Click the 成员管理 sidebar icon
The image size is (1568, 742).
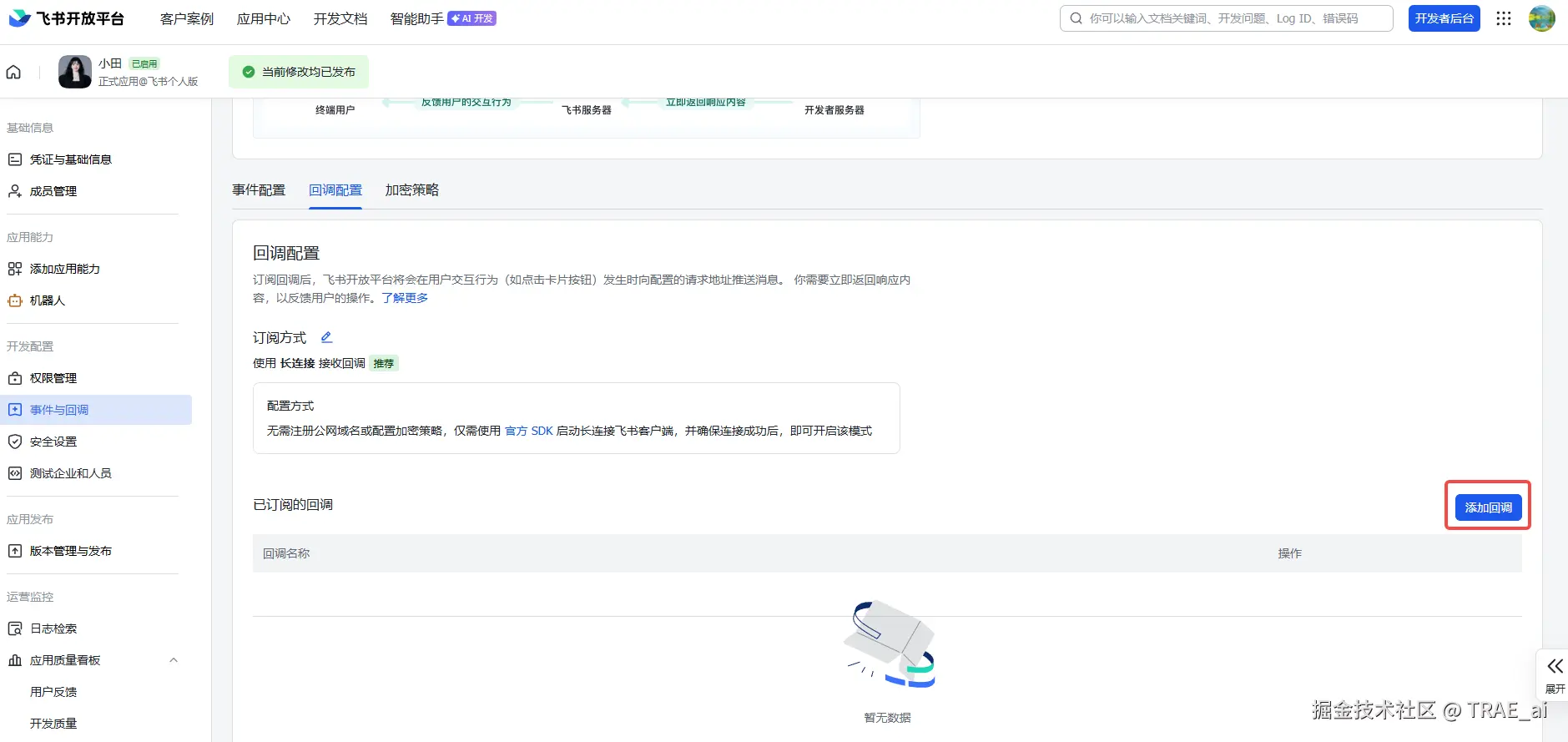15,191
